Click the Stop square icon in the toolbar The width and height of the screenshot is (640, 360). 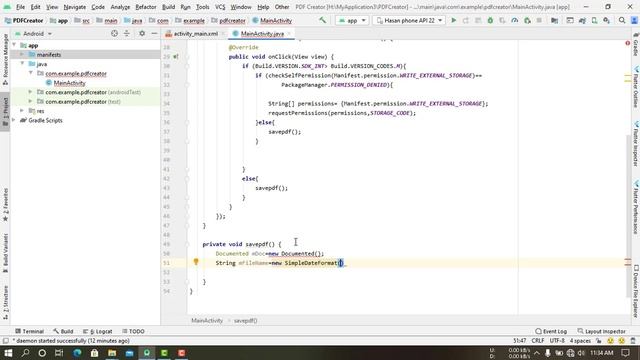(x=539, y=20)
